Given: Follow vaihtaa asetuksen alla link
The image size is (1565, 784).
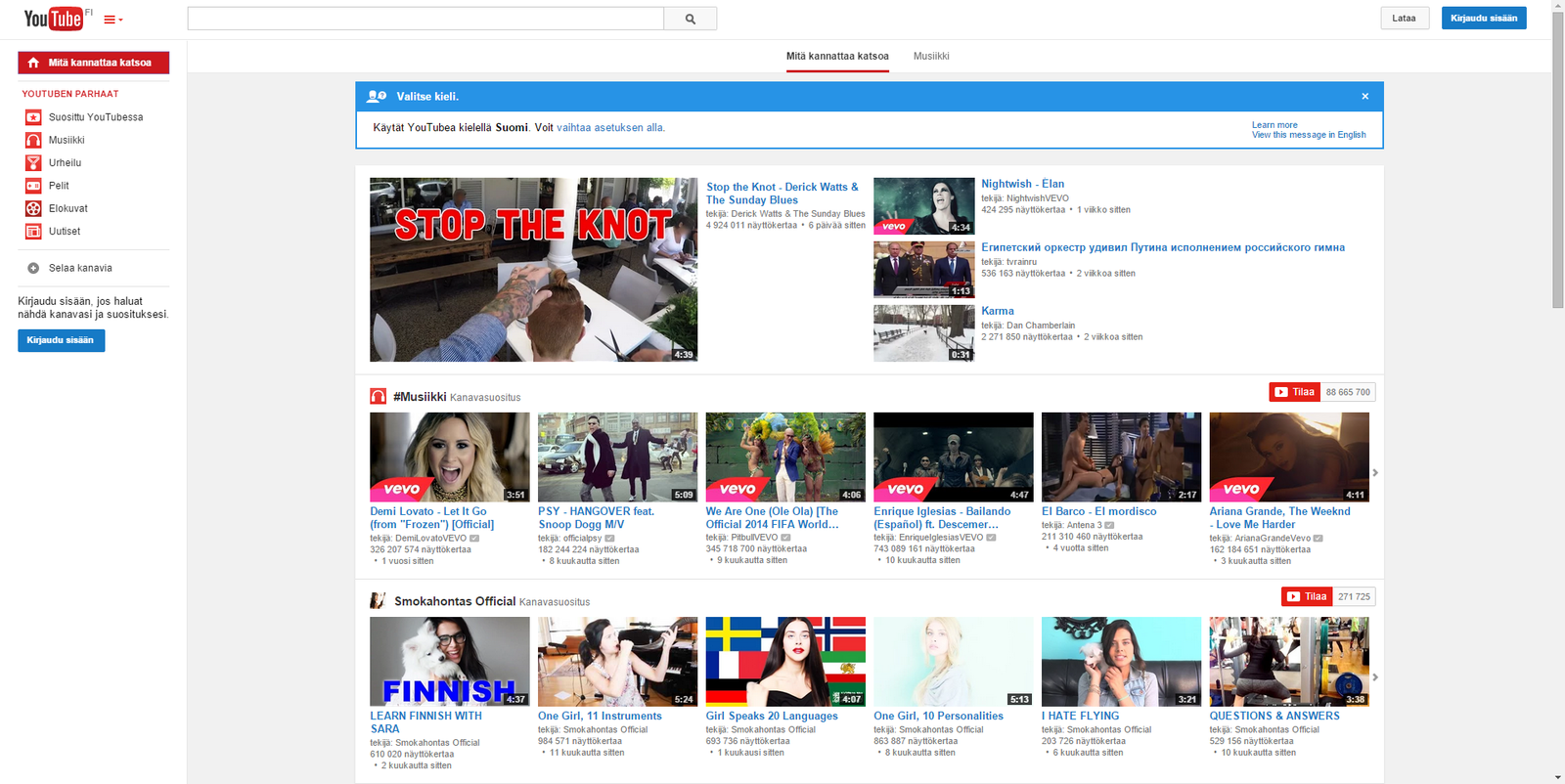Looking at the screenshot, I should point(610,128).
